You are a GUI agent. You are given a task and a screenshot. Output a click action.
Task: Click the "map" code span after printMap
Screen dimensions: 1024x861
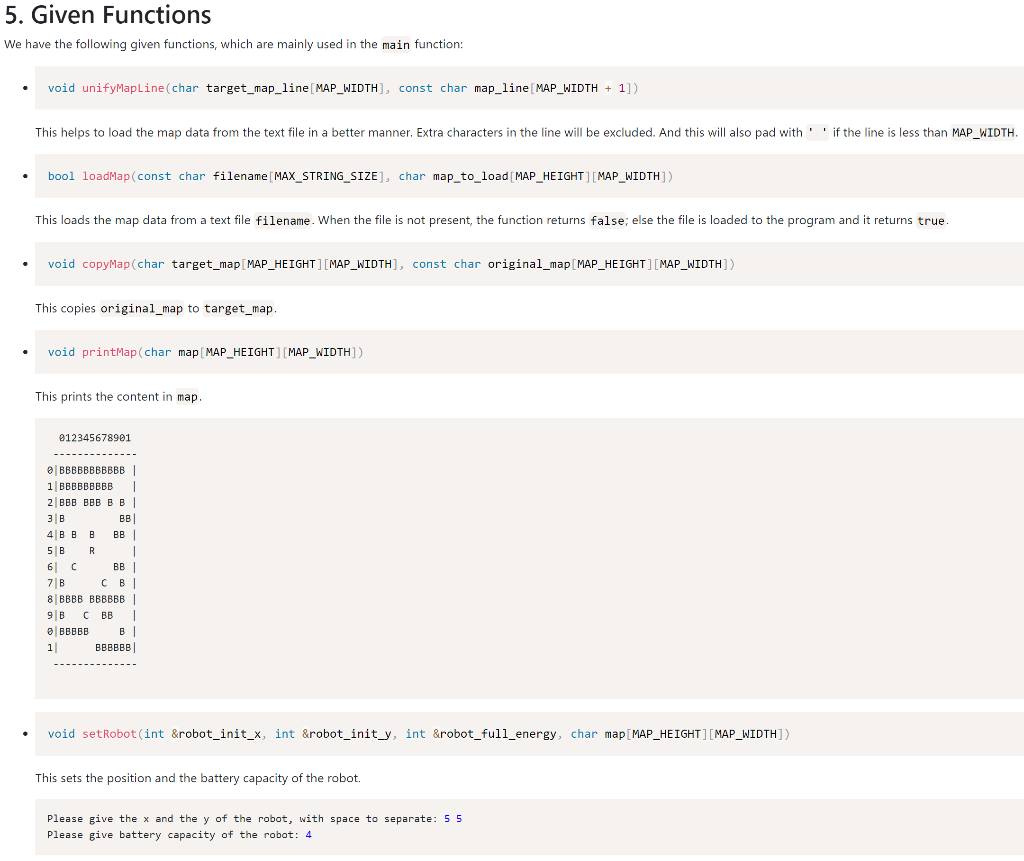pos(187,396)
